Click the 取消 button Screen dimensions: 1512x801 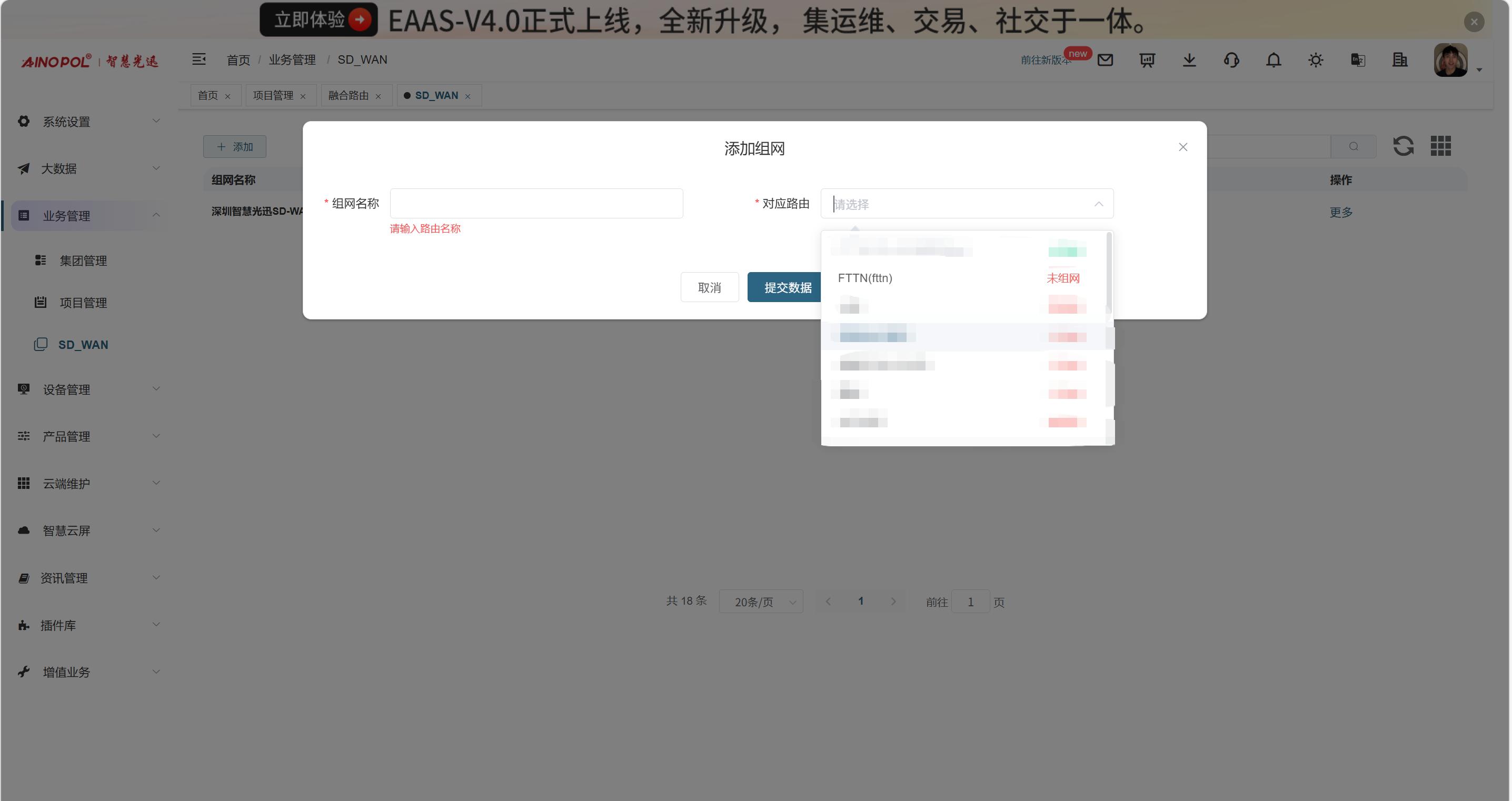709,287
